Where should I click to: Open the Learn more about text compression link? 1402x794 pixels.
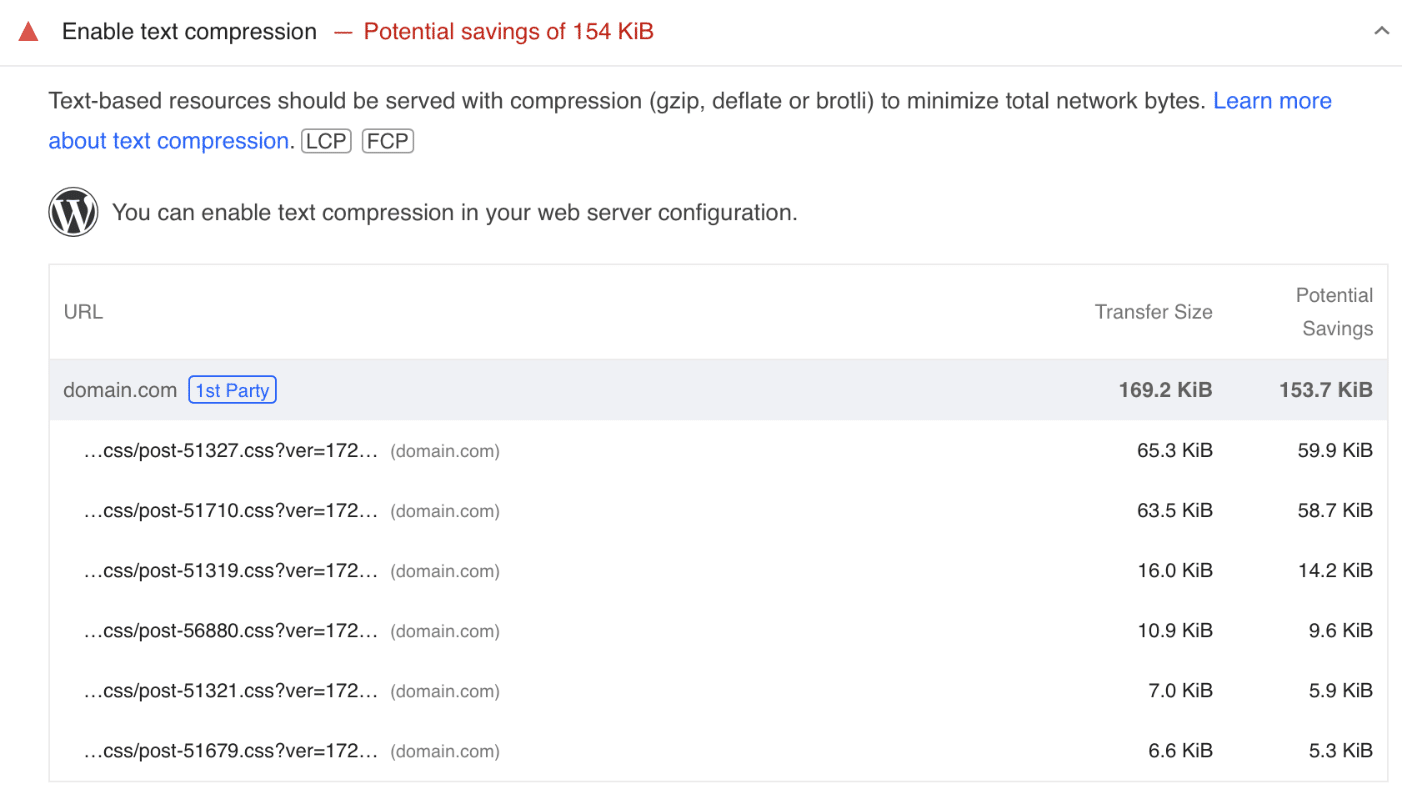click(x=1272, y=101)
